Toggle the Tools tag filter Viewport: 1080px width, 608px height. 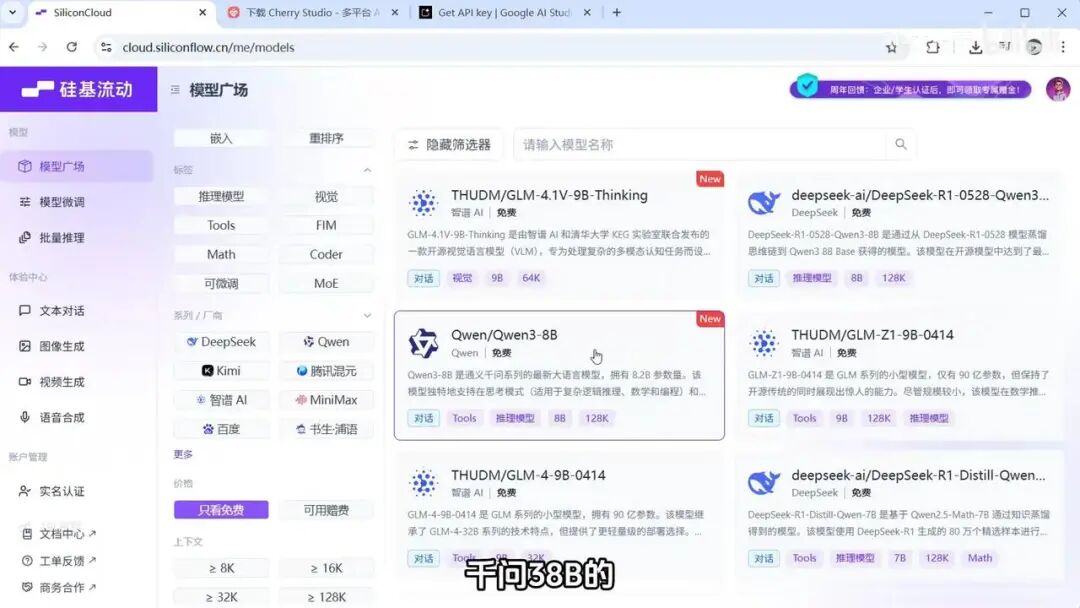click(x=221, y=225)
